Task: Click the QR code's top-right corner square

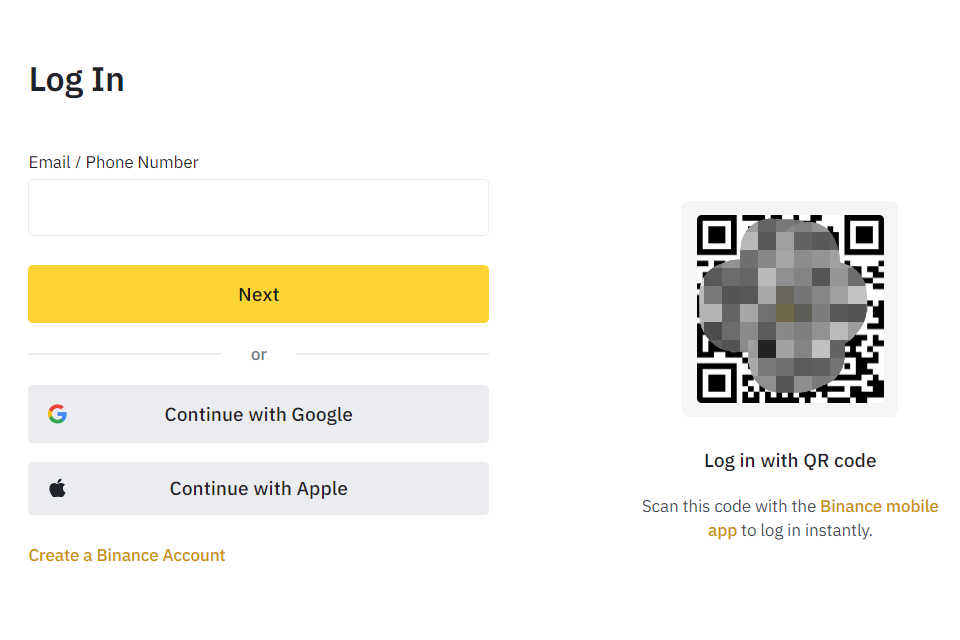Action: coord(864,235)
